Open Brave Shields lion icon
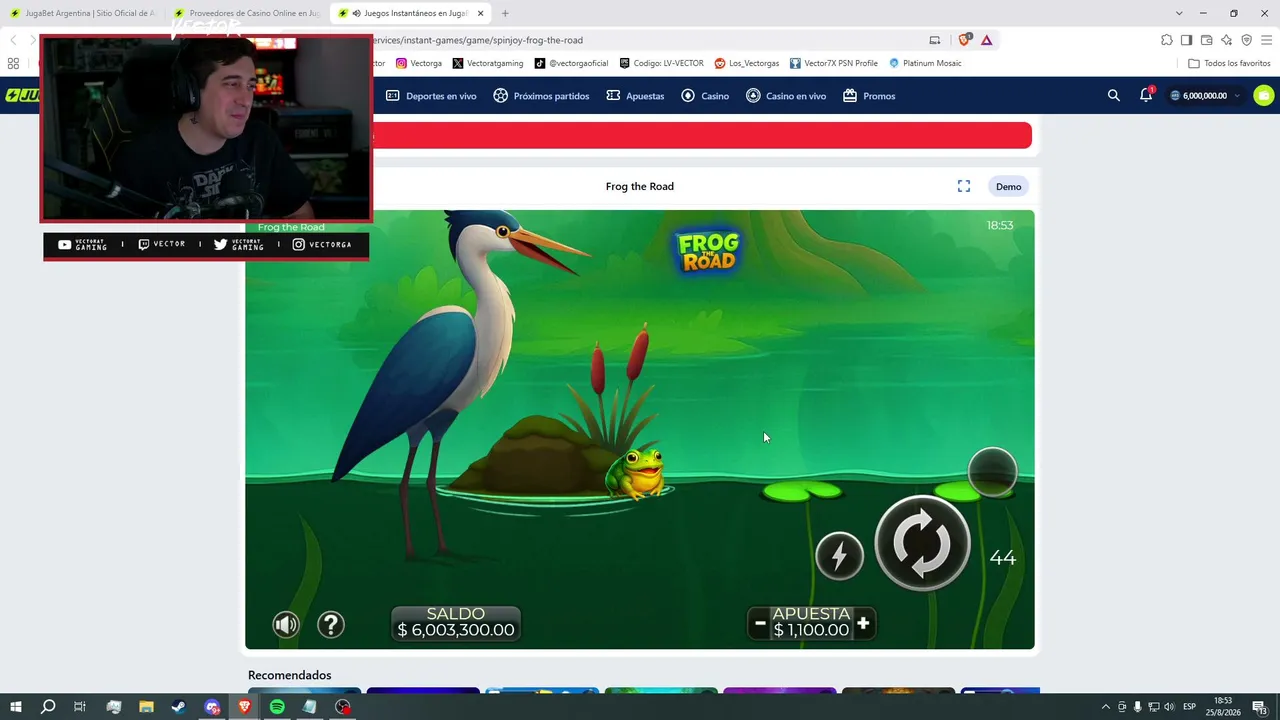 point(965,40)
